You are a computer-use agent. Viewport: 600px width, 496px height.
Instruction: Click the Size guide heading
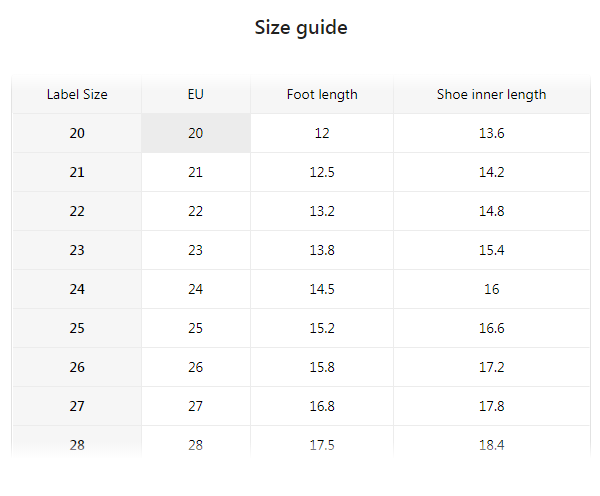coord(301,28)
